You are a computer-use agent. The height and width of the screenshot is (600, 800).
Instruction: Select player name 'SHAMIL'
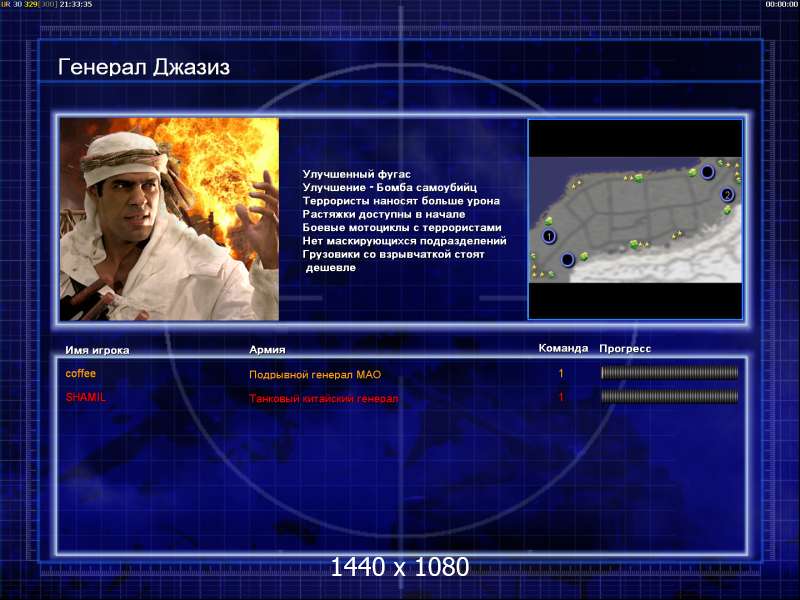click(x=85, y=397)
